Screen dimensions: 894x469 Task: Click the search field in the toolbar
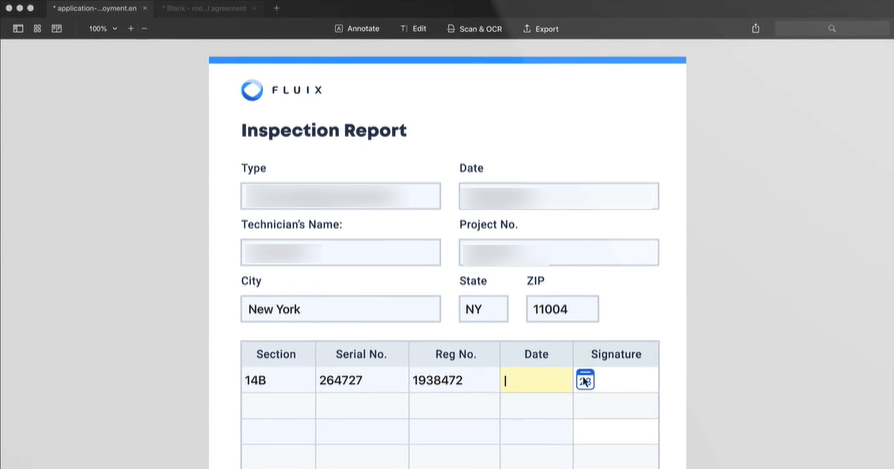point(832,28)
